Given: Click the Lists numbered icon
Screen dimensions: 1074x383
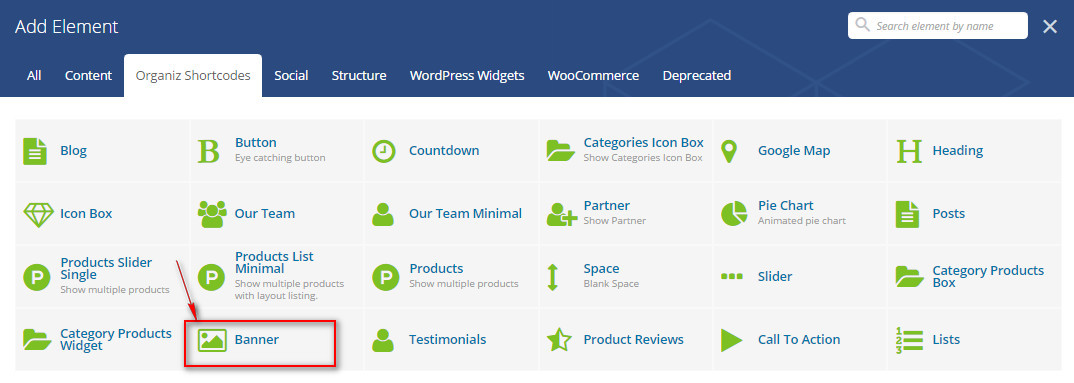Looking at the screenshot, I should pos(910,340).
